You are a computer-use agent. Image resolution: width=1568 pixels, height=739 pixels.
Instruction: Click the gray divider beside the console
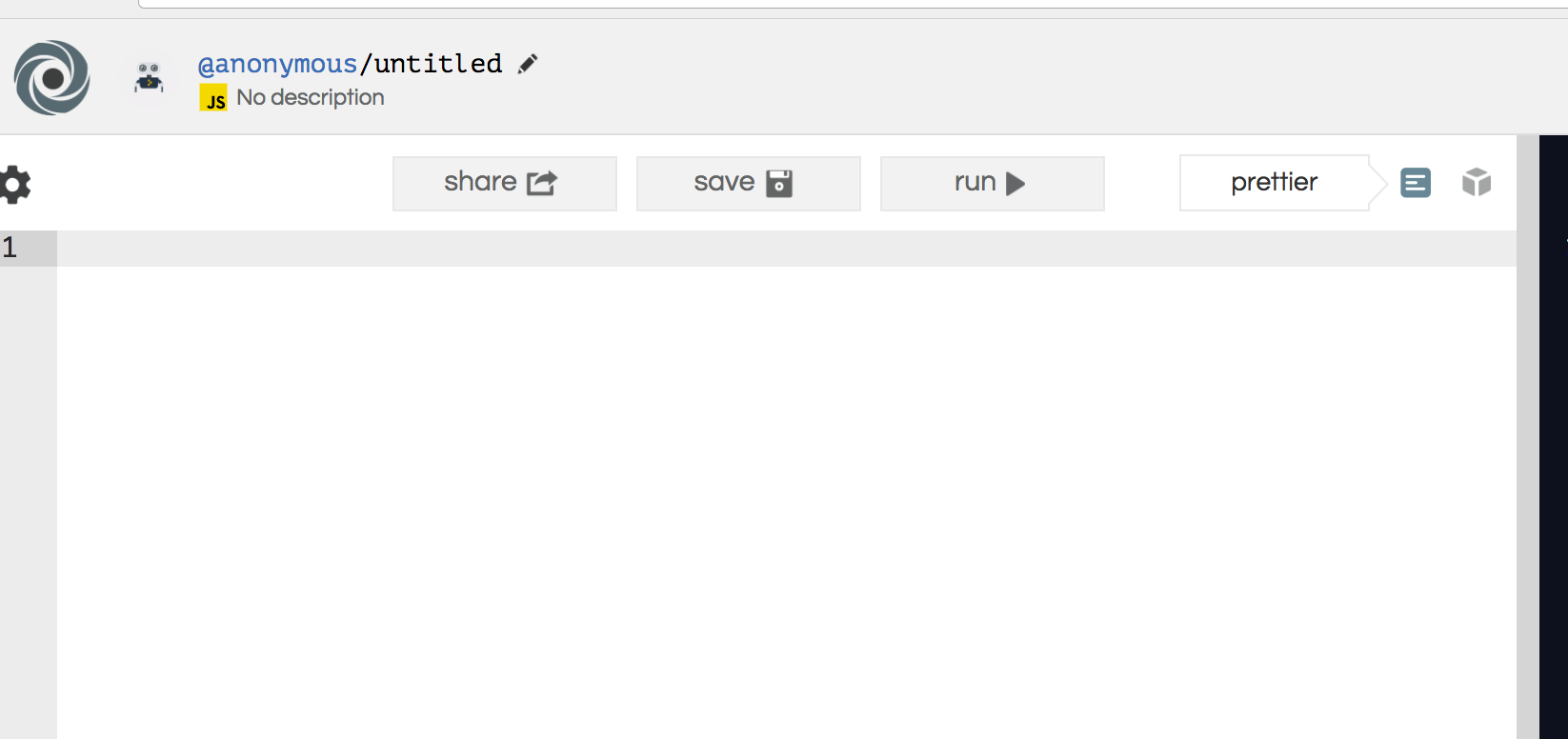click(x=1528, y=437)
